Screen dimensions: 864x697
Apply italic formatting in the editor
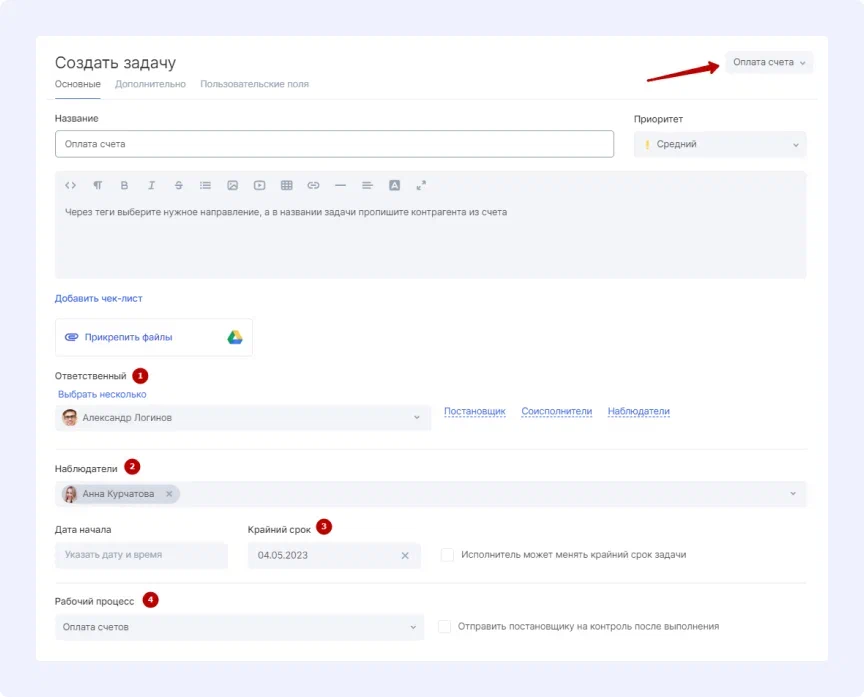pos(151,185)
